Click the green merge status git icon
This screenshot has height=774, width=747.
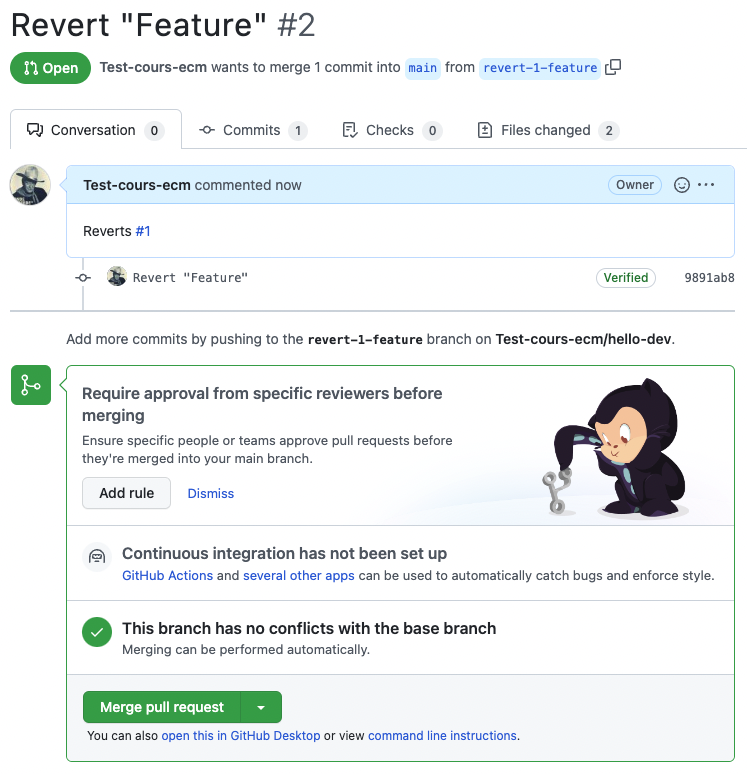click(x=31, y=385)
